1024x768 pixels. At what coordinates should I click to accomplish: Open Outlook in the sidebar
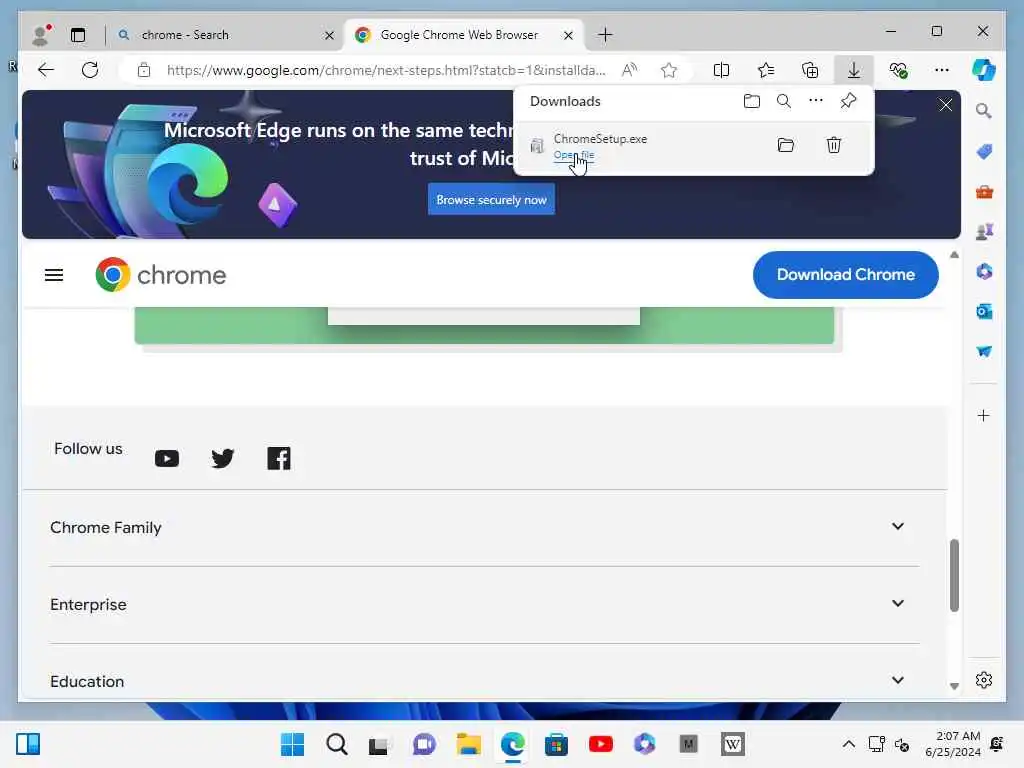[984, 312]
